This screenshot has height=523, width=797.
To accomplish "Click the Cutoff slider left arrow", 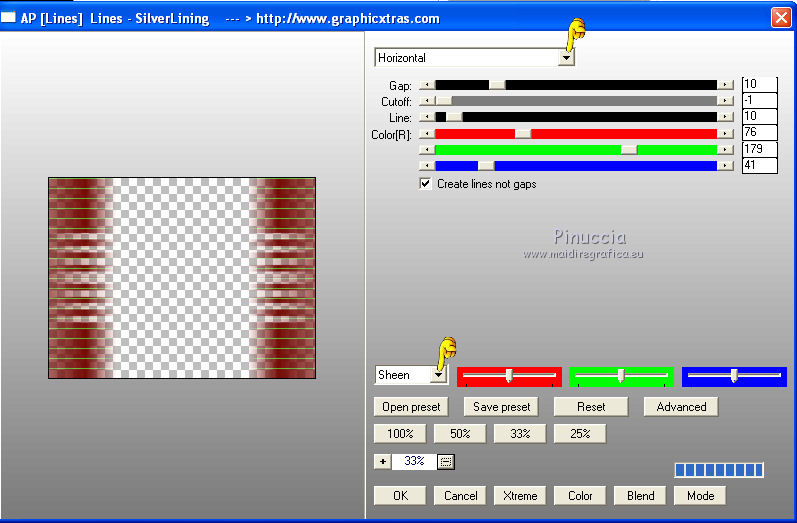I will [427, 101].
